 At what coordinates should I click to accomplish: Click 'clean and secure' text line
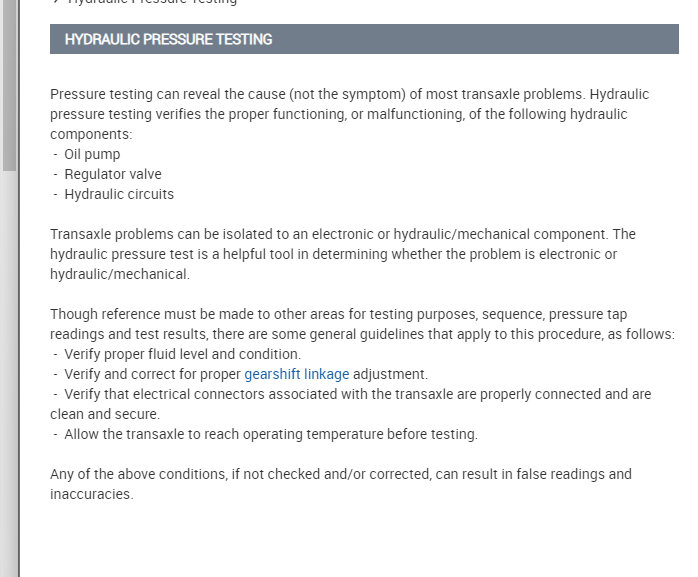(107, 414)
